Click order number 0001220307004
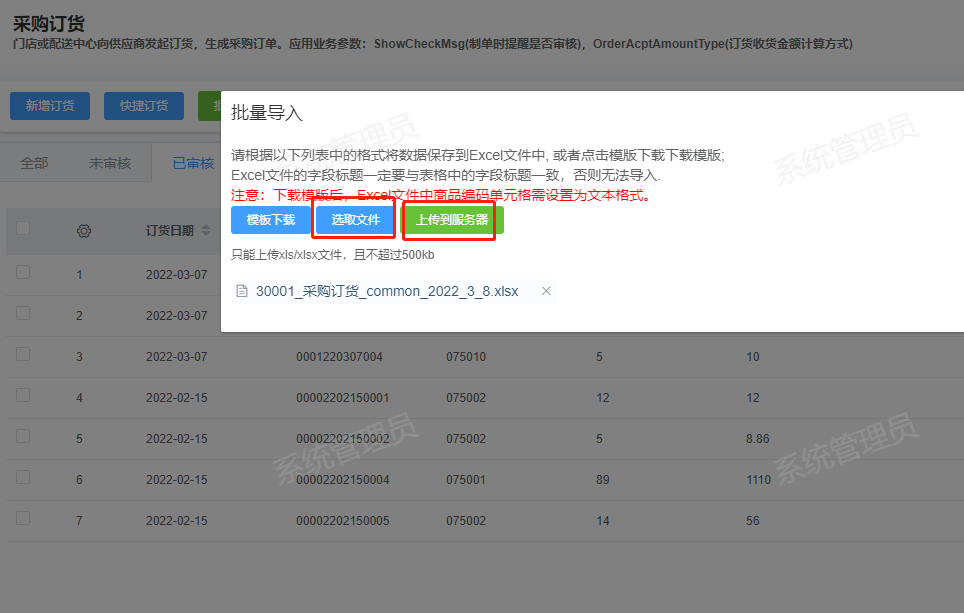Image resolution: width=964 pixels, height=613 pixels. click(x=340, y=357)
